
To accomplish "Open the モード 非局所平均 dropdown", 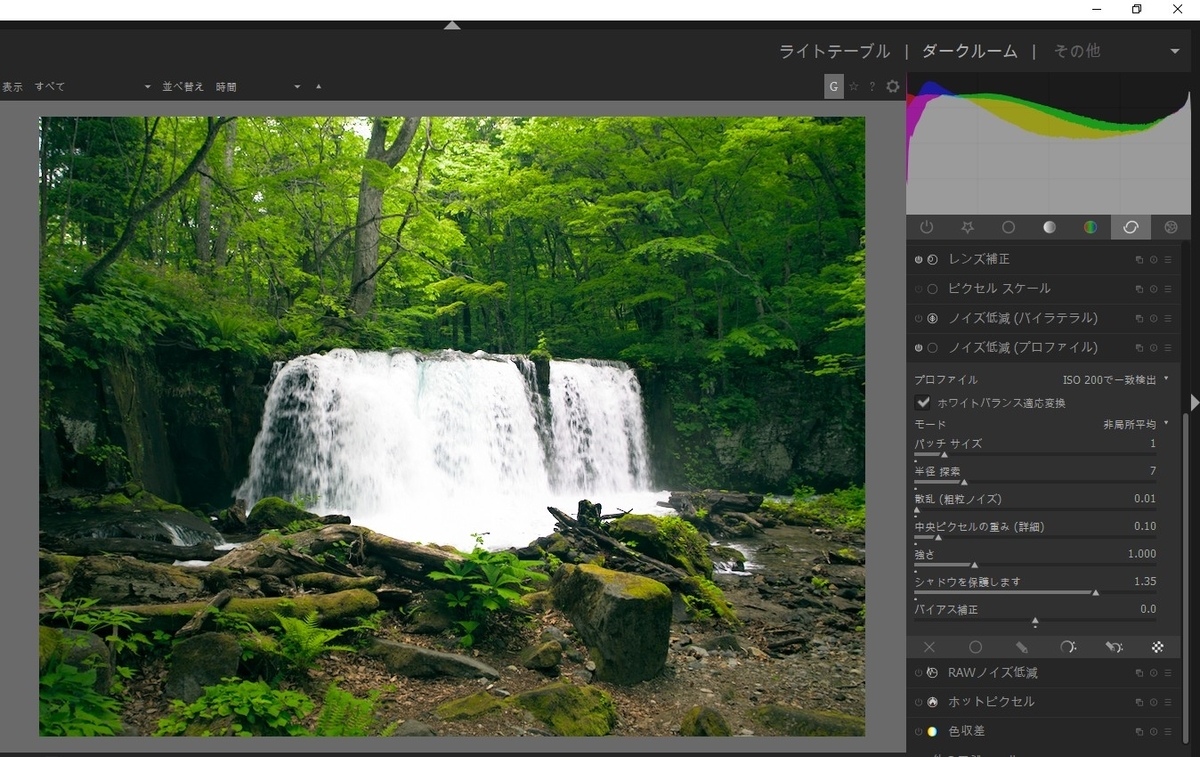I will click(x=1041, y=424).
